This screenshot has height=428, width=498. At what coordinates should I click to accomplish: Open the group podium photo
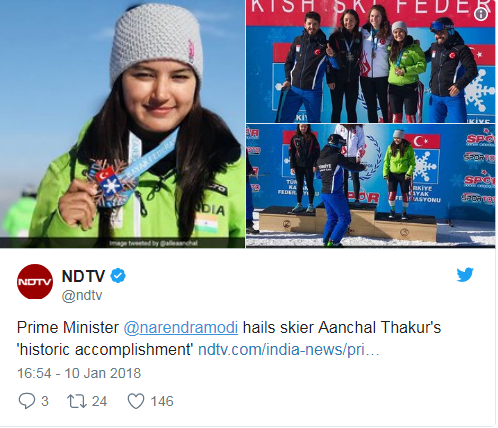(371, 61)
